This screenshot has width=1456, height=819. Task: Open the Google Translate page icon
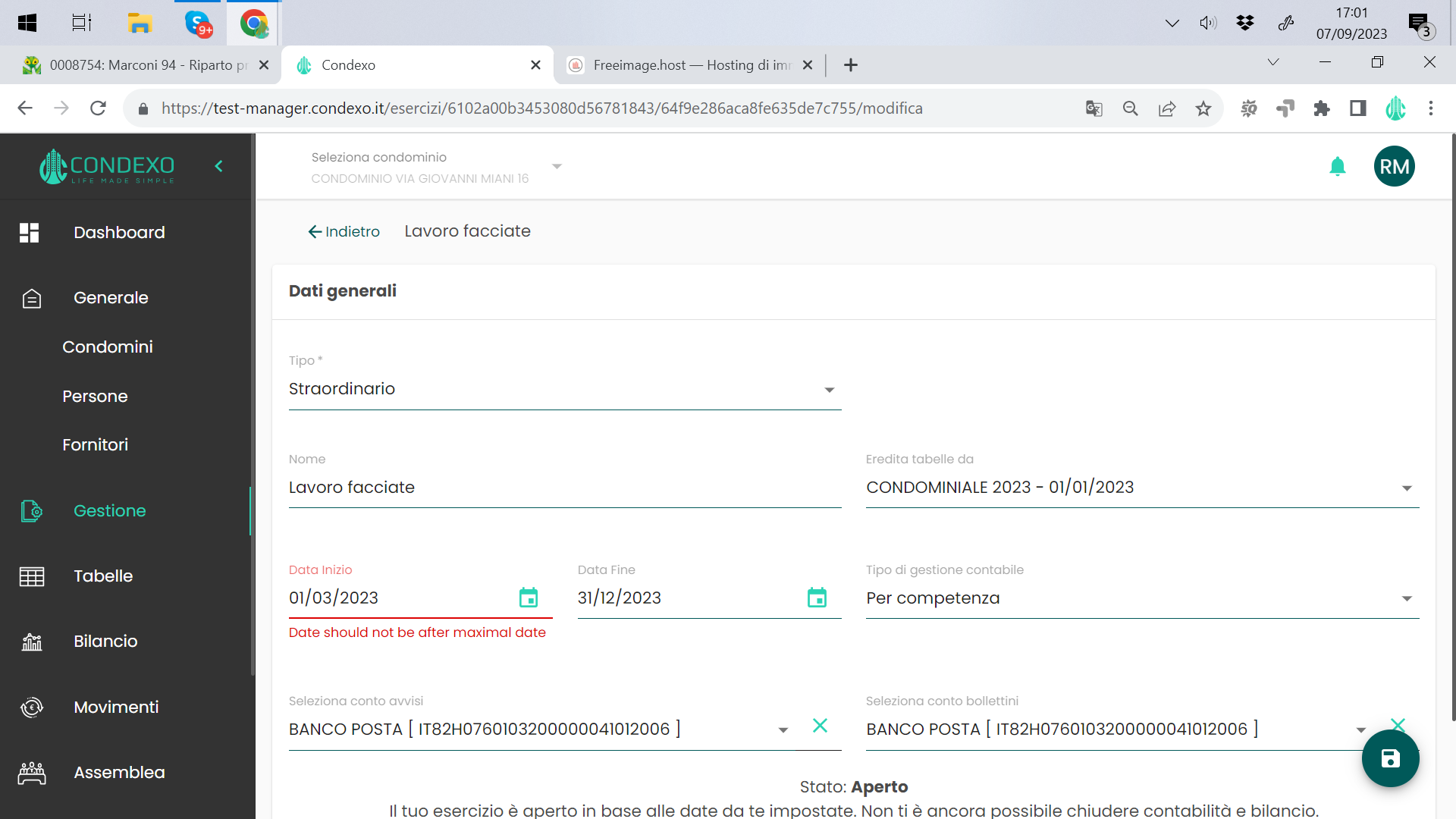tap(1094, 108)
